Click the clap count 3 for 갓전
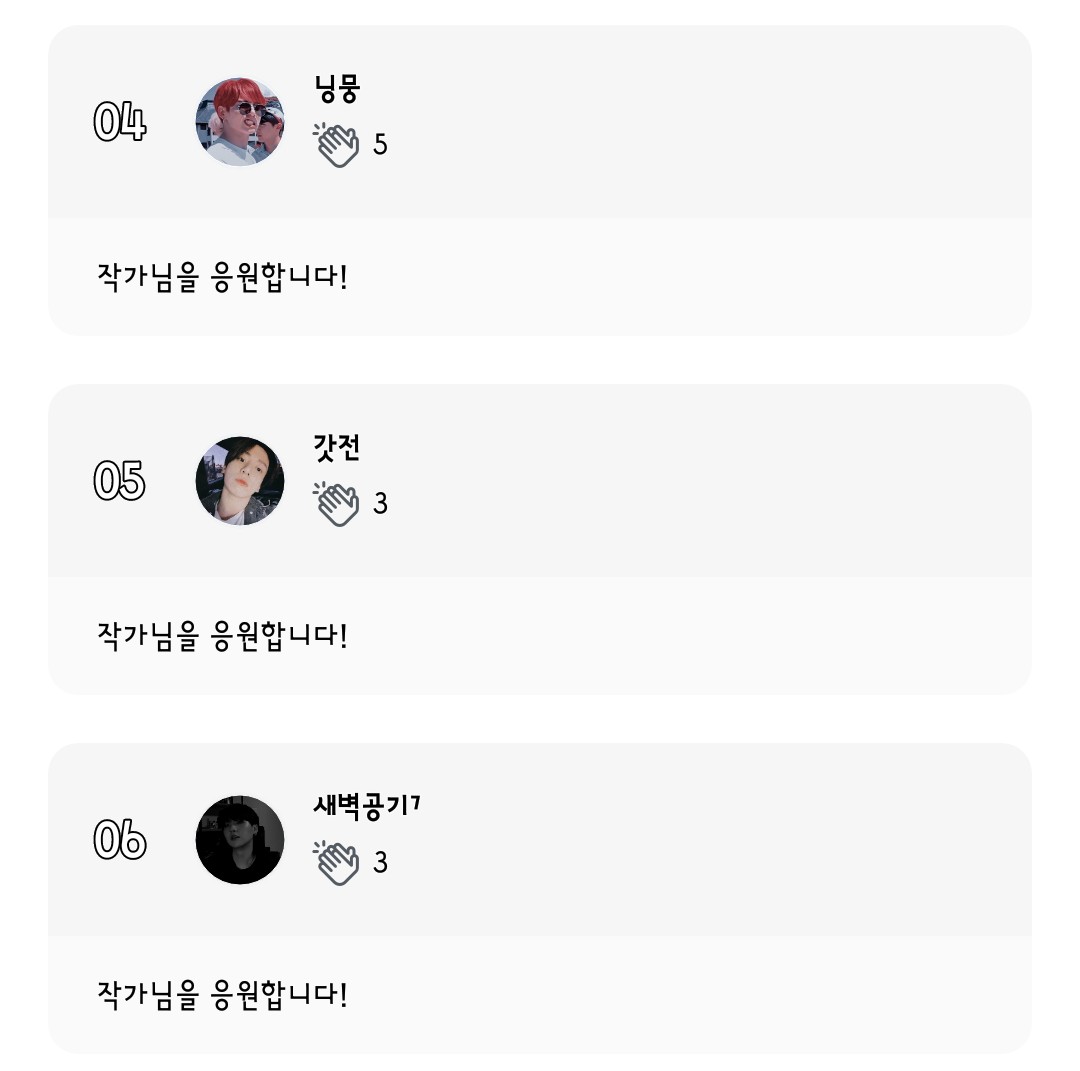Screen dimensions: 1080x1071 [380, 504]
